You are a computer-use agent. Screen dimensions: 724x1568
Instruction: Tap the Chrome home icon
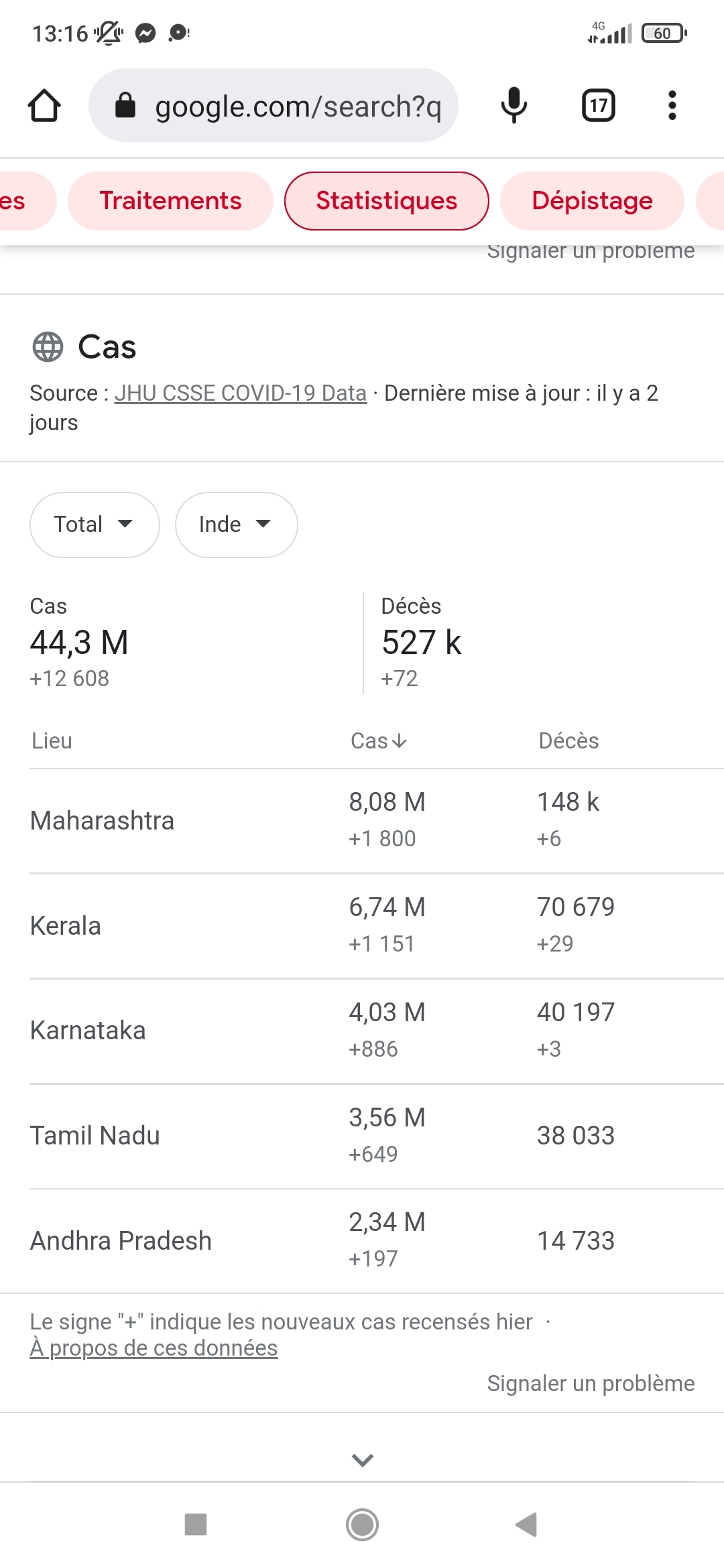pyautogui.click(x=44, y=106)
